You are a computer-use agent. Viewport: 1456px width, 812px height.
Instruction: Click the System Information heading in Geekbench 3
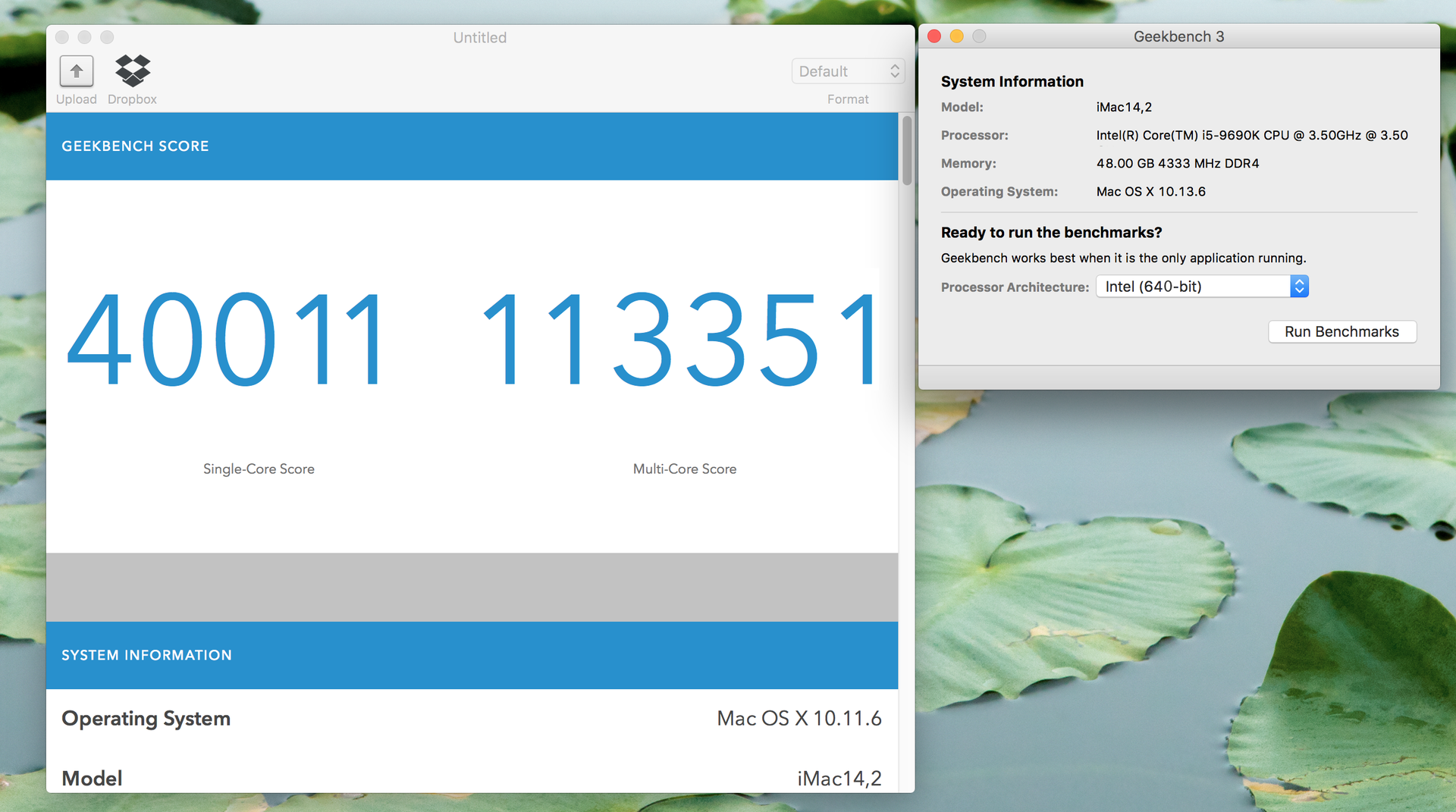coord(1012,82)
